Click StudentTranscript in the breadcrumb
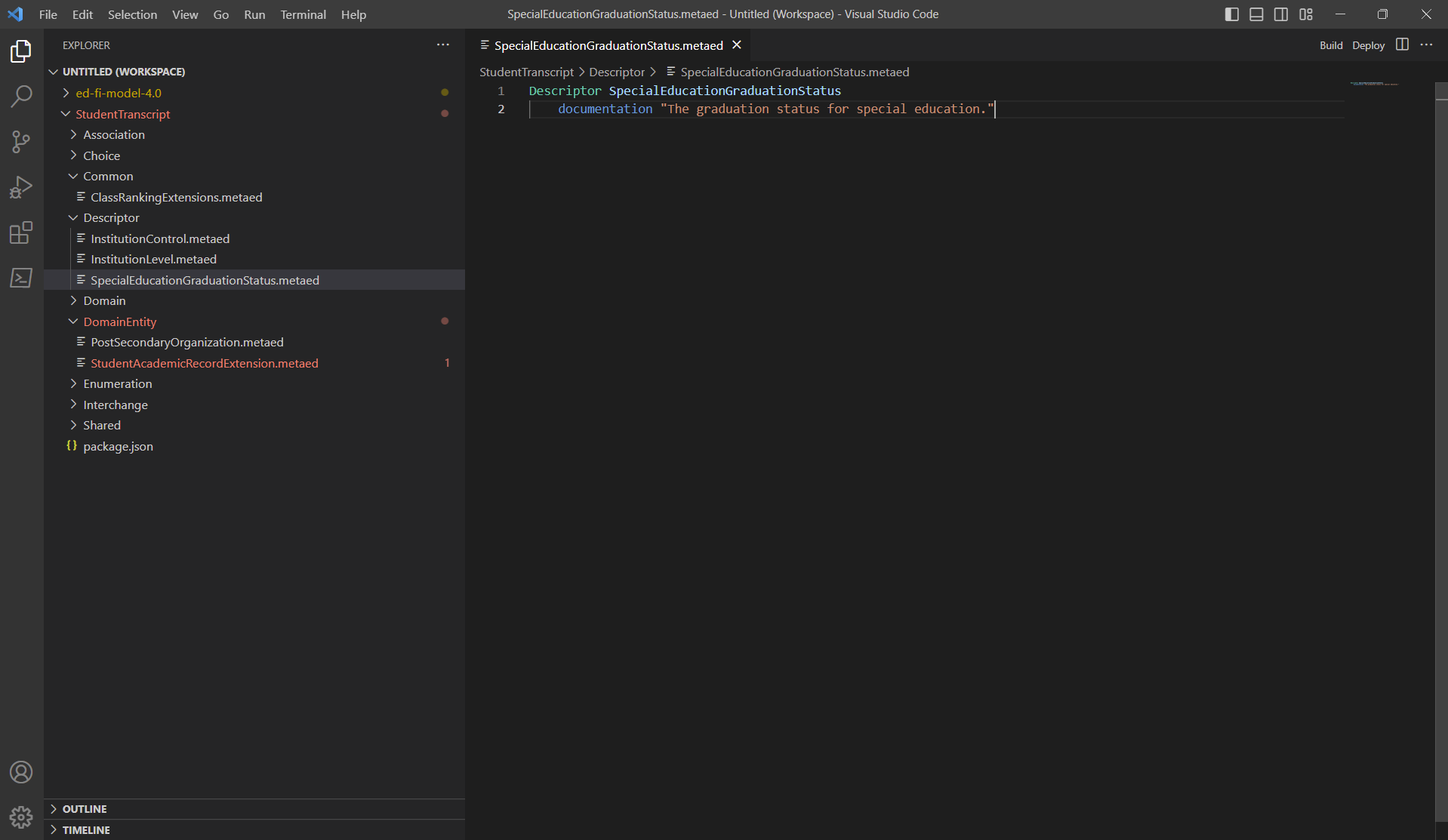 click(x=526, y=72)
